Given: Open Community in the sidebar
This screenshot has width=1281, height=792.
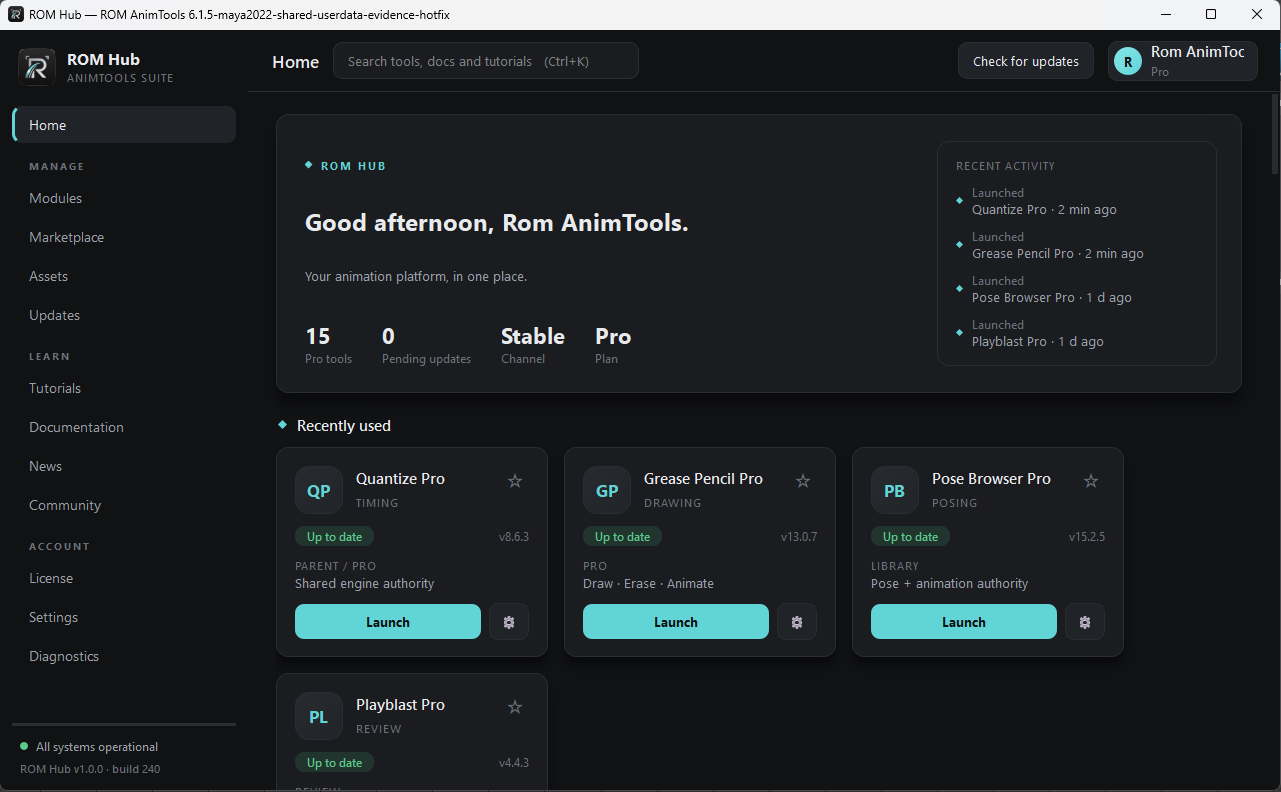Looking at the screenshot, I should (124, 505).
